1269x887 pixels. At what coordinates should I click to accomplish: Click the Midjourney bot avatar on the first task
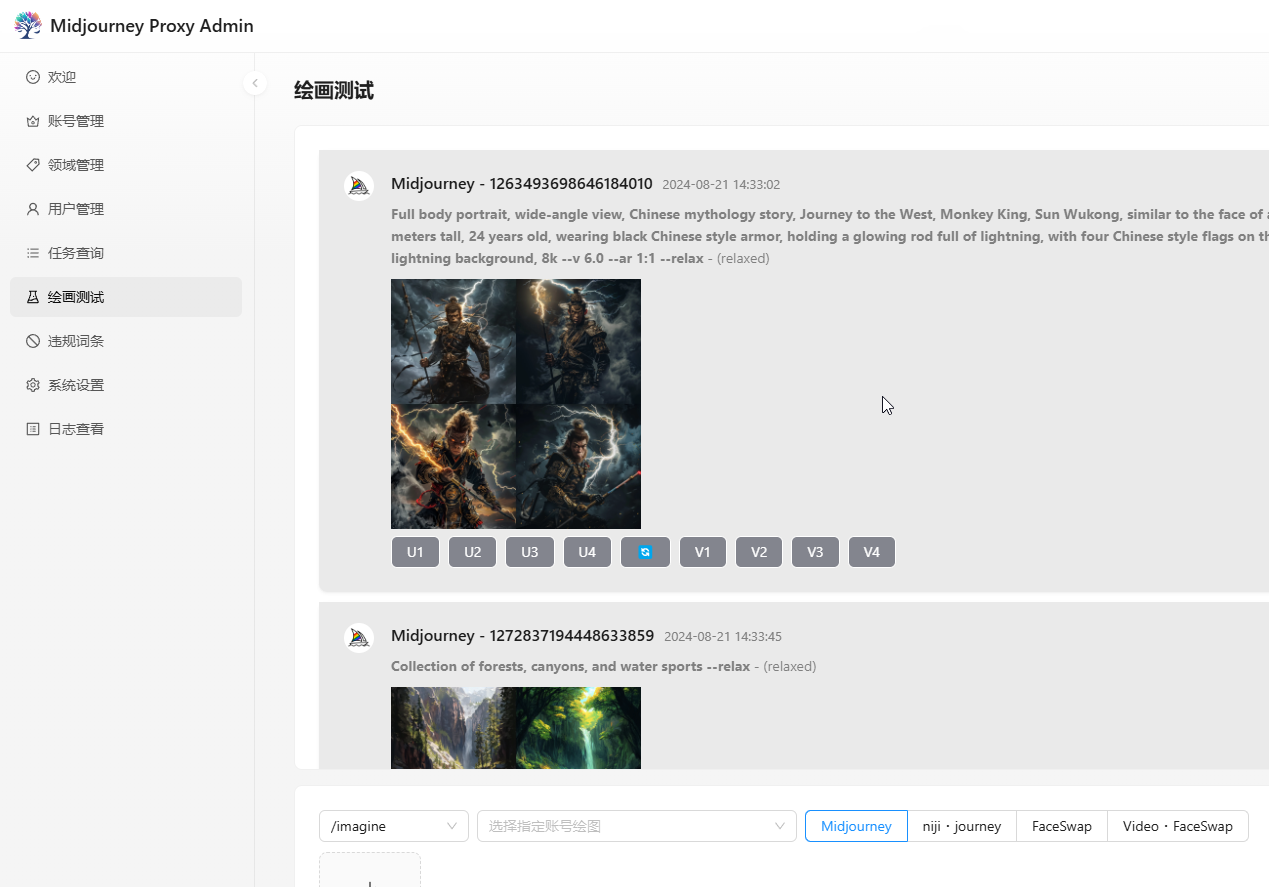tap(358, 185)
